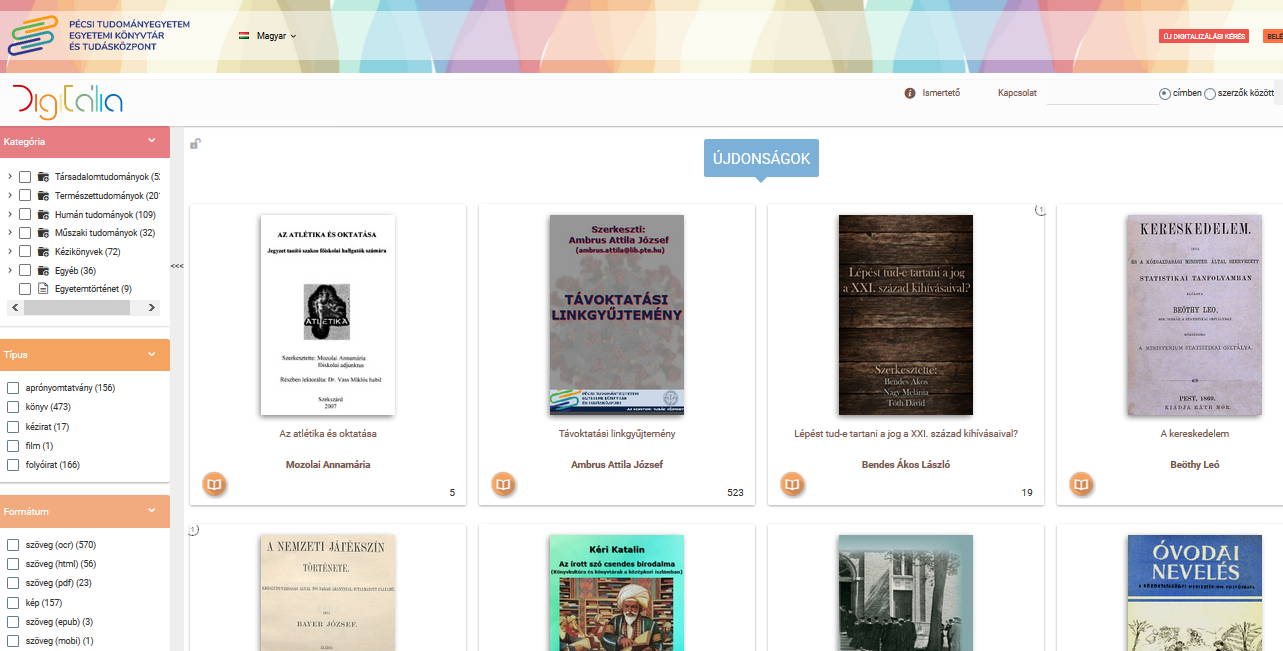Check the Egyéb category checkbox

[x=25, y=270]
